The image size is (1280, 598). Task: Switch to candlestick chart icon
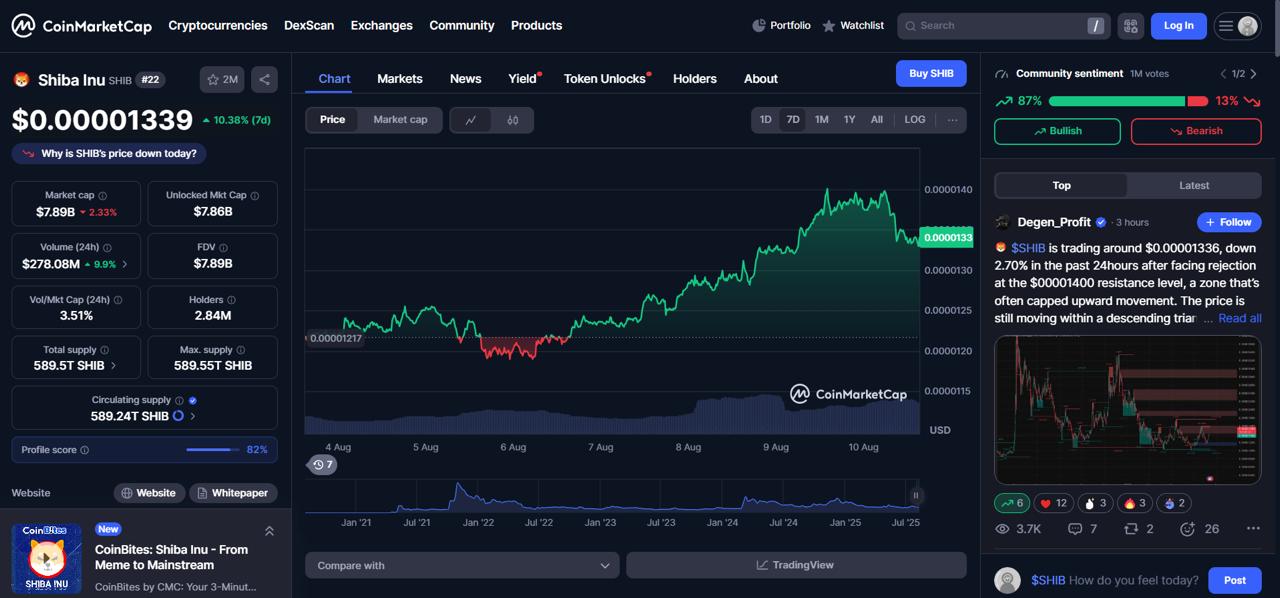point(513,120)
